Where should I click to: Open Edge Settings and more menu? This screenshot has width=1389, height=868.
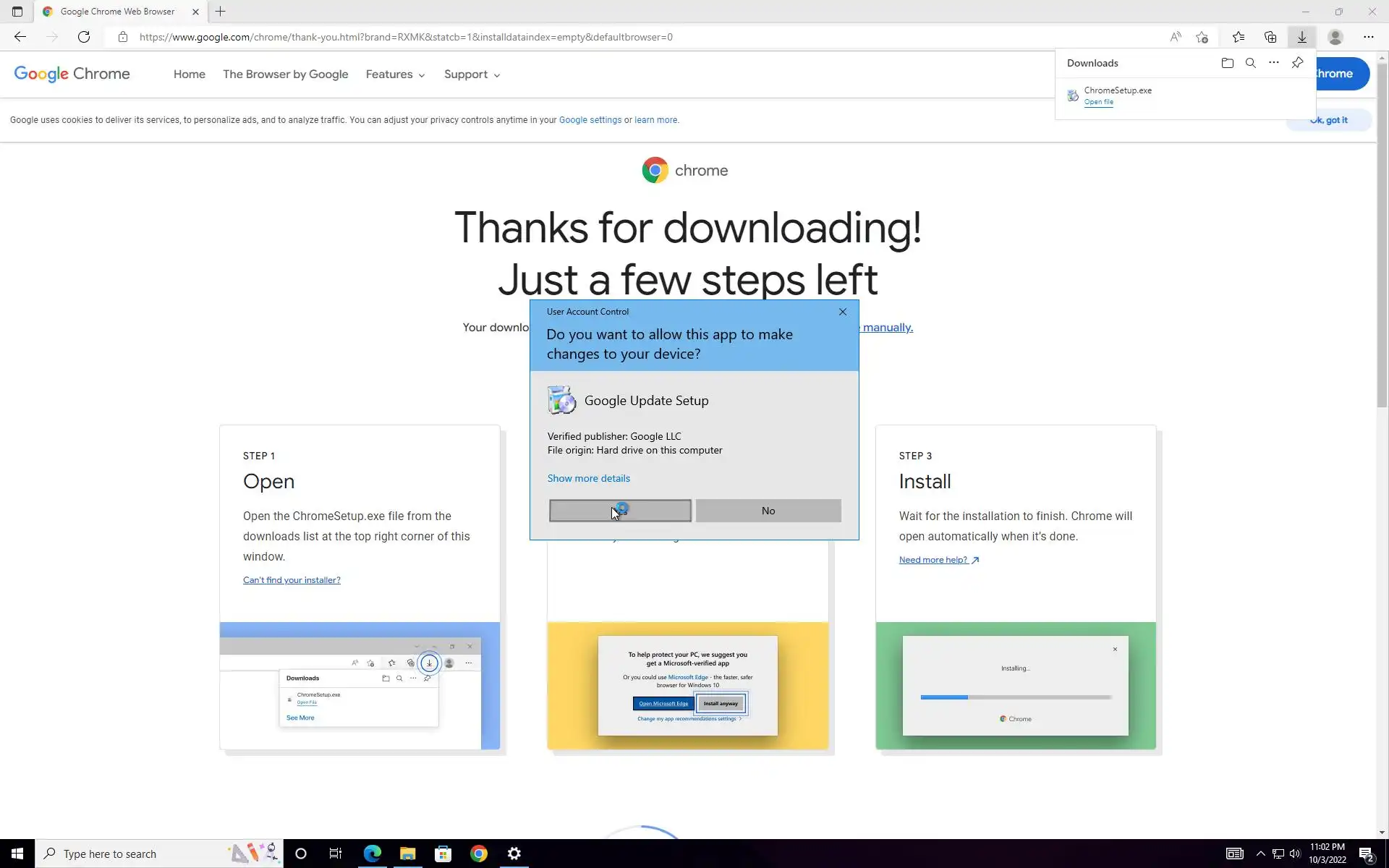click(1368, 37)
